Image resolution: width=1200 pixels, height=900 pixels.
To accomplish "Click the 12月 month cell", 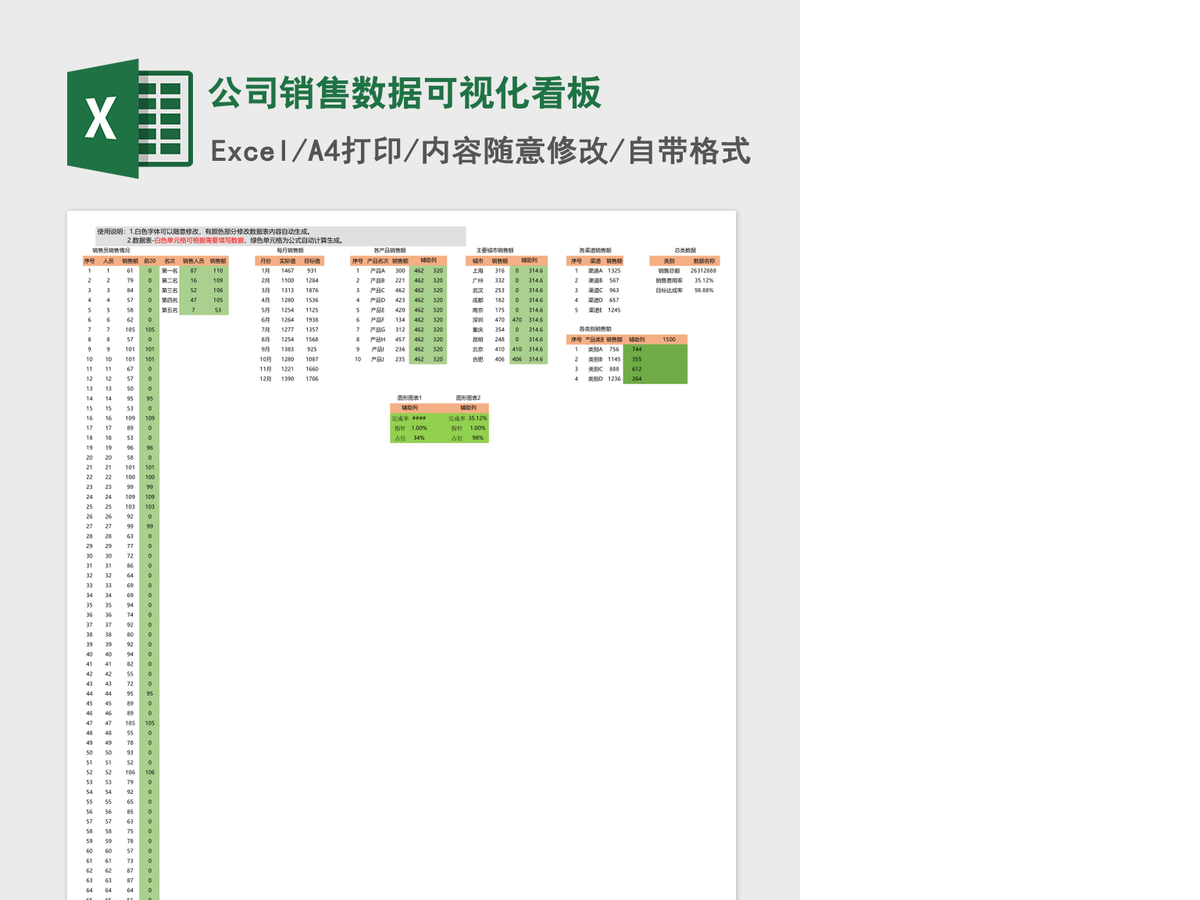I will (265, 379).
